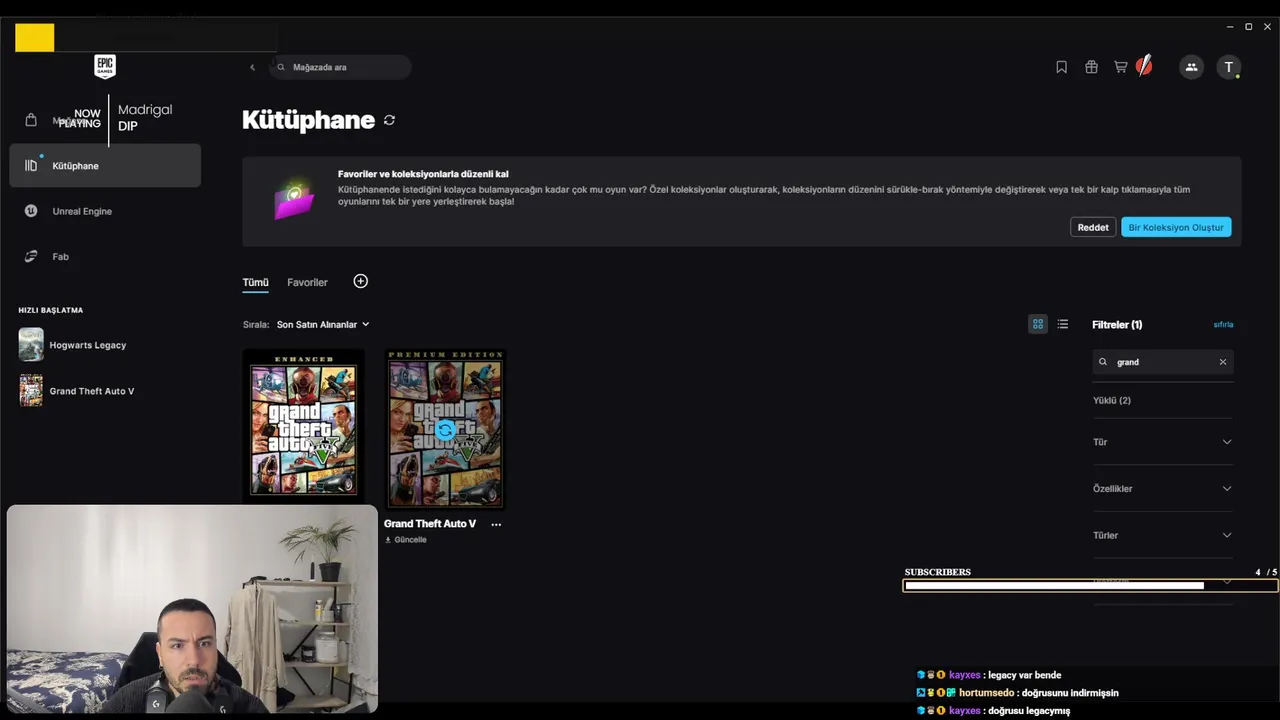Switch to grid view
1280x720 pixels.
(x=1038, y=324)
